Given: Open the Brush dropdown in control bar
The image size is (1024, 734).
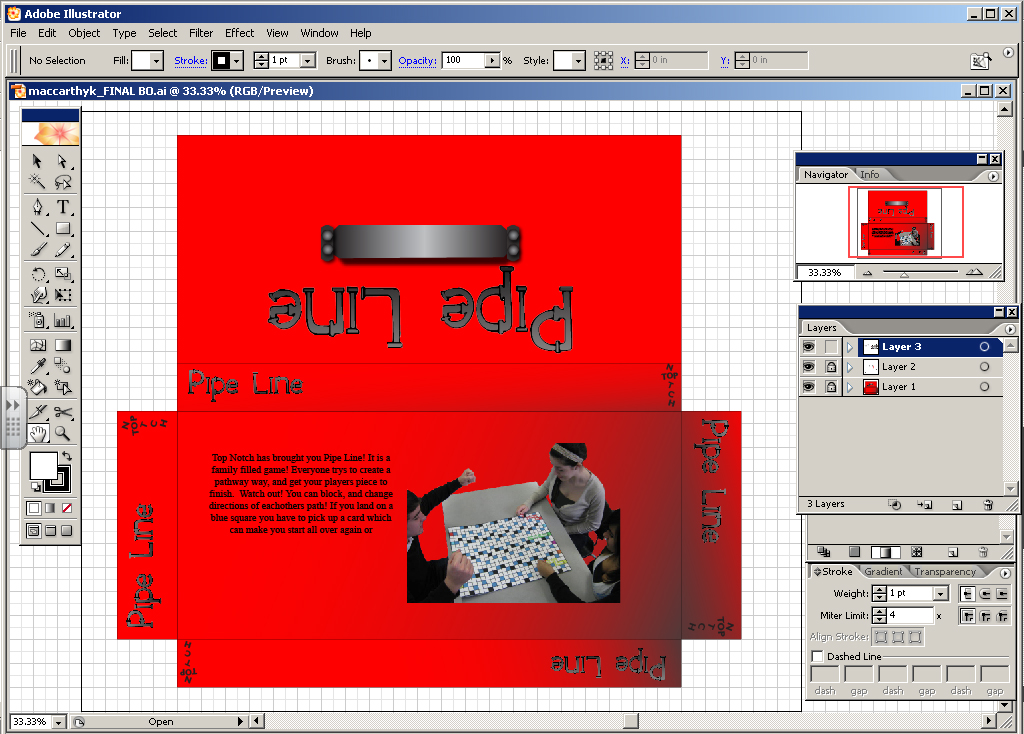Looking at the screenshot, I should pos(384,61).
